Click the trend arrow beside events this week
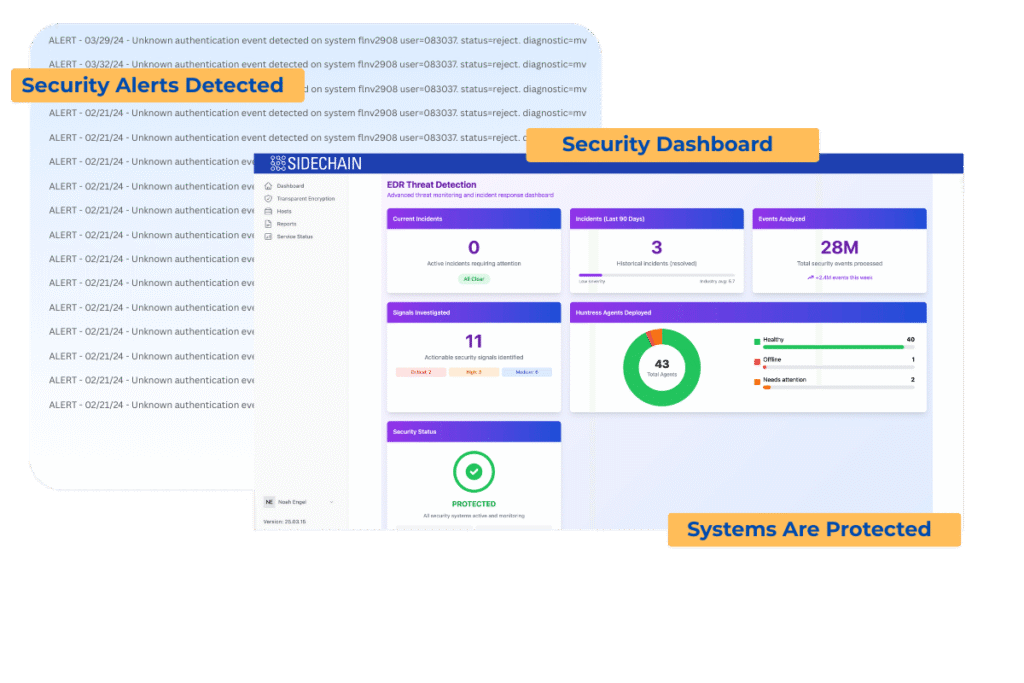 click(810, 278)
